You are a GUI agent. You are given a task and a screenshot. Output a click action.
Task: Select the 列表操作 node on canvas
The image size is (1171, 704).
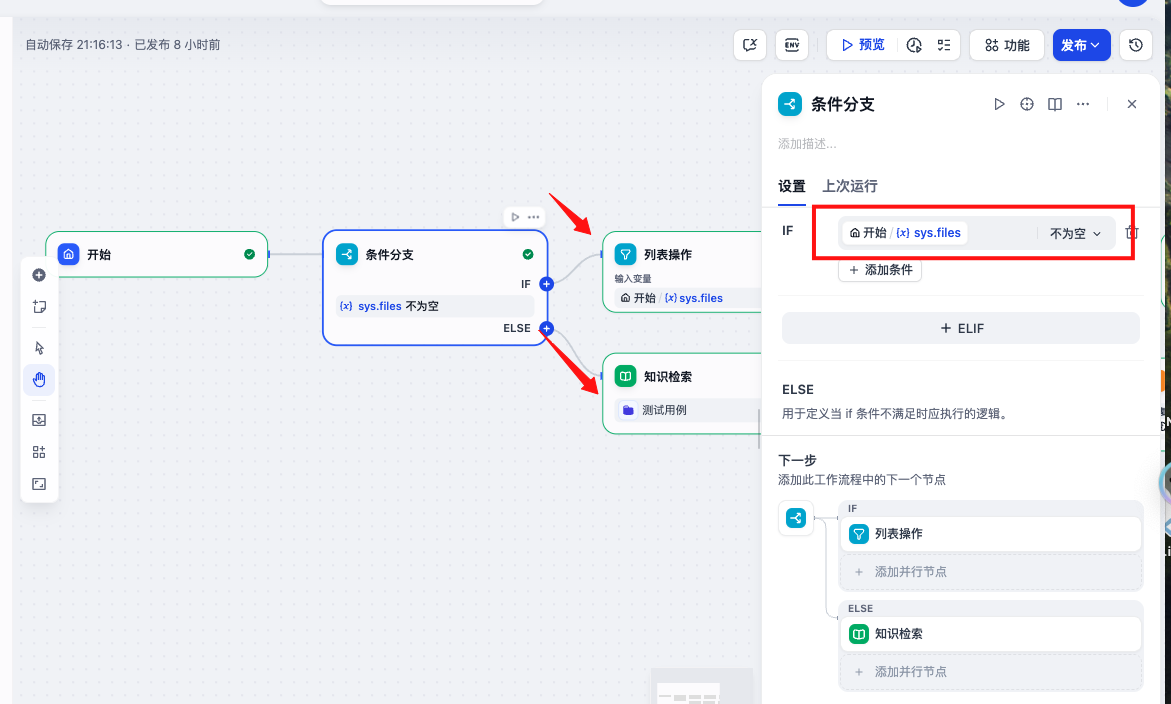pos(683,272)
